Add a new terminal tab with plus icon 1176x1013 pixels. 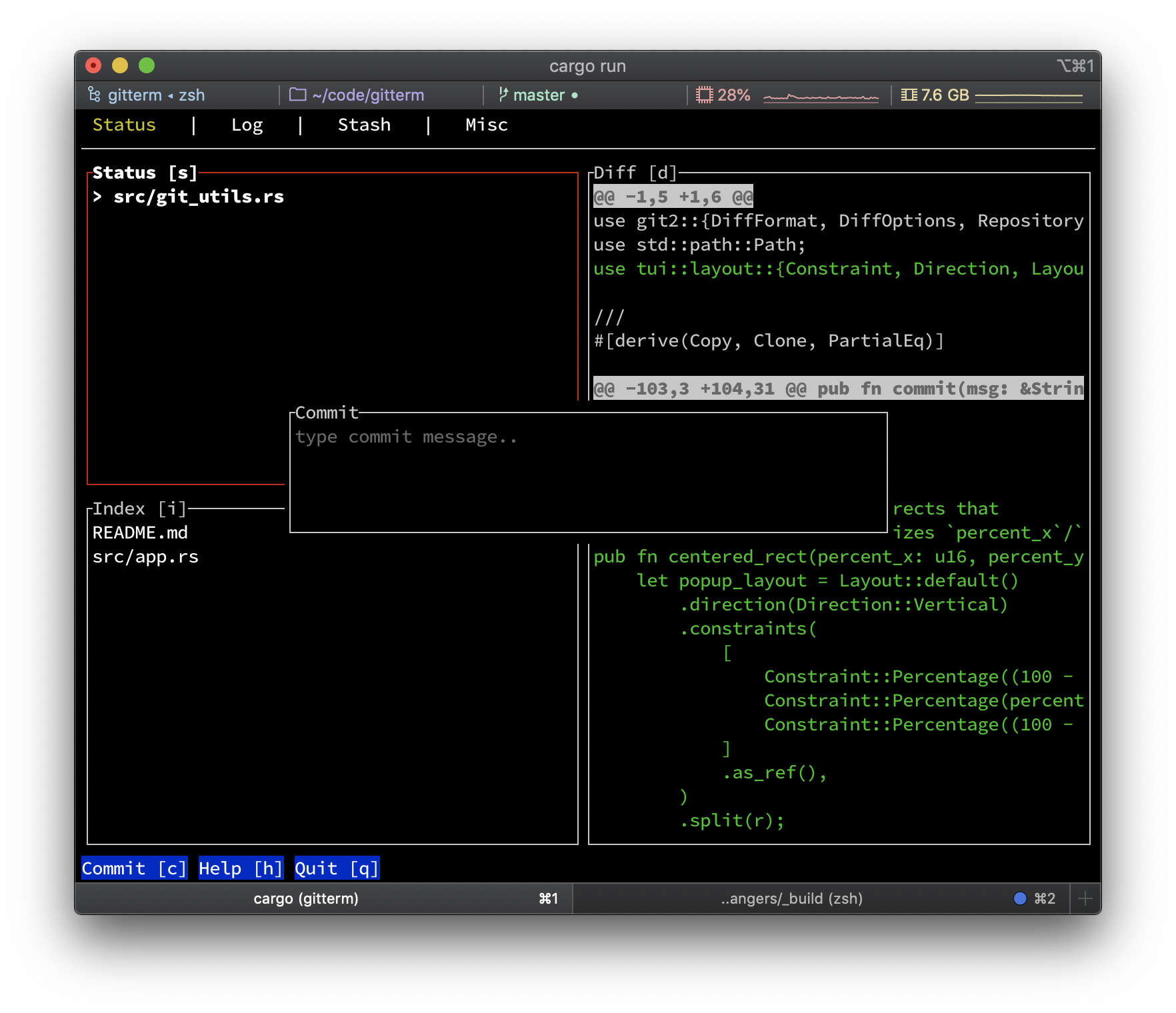click(1085, 898)
